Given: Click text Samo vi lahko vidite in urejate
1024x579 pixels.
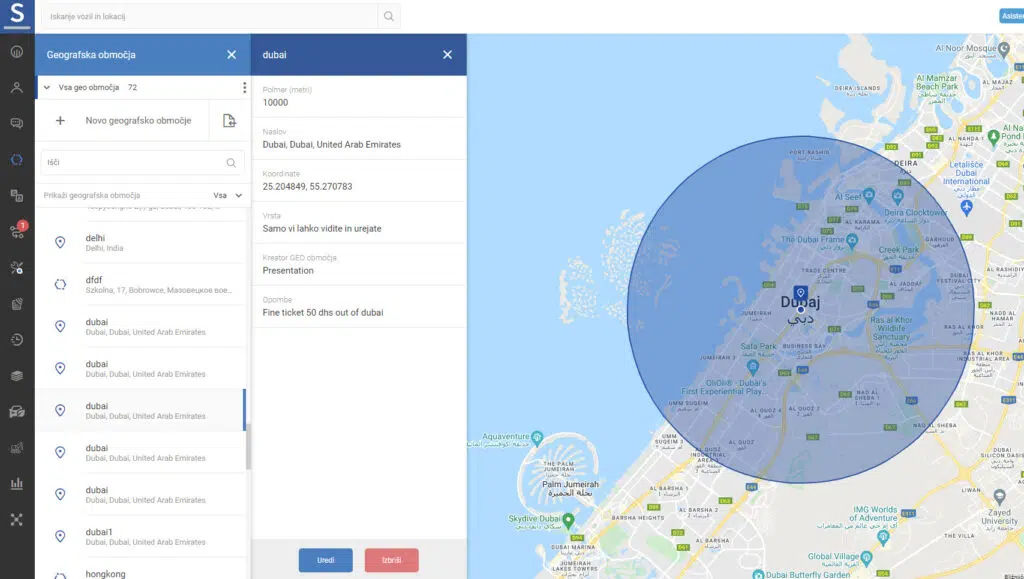Looking at the screenshot, I should (x=322, y=228).
